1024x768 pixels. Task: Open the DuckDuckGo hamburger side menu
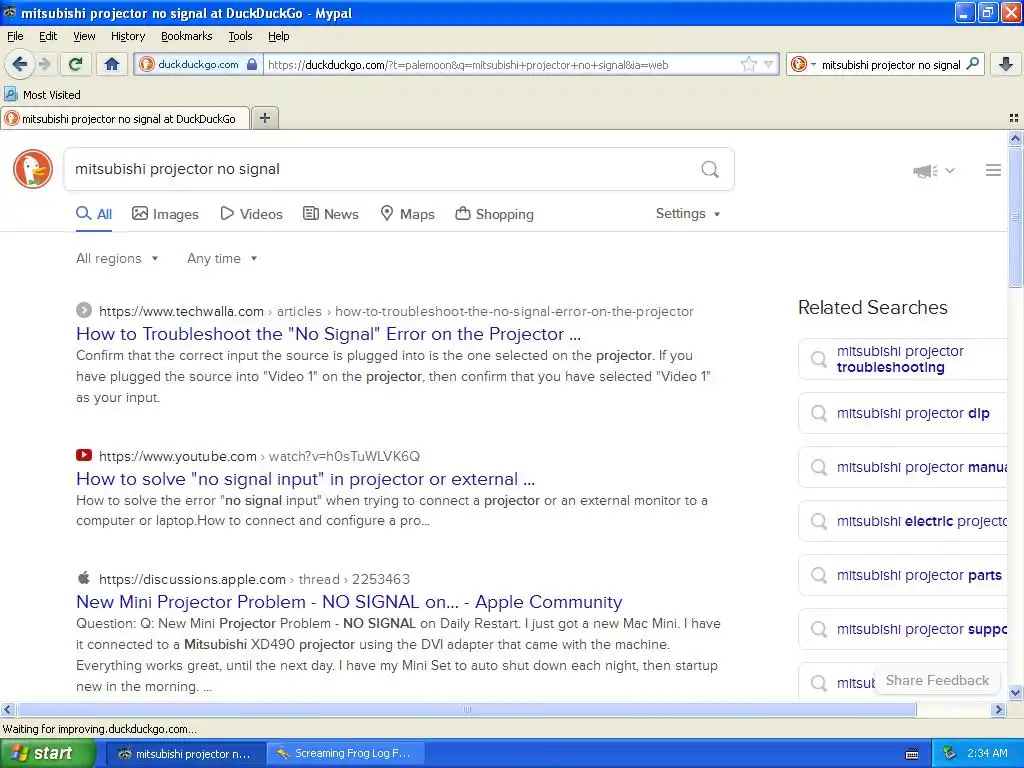993,170
